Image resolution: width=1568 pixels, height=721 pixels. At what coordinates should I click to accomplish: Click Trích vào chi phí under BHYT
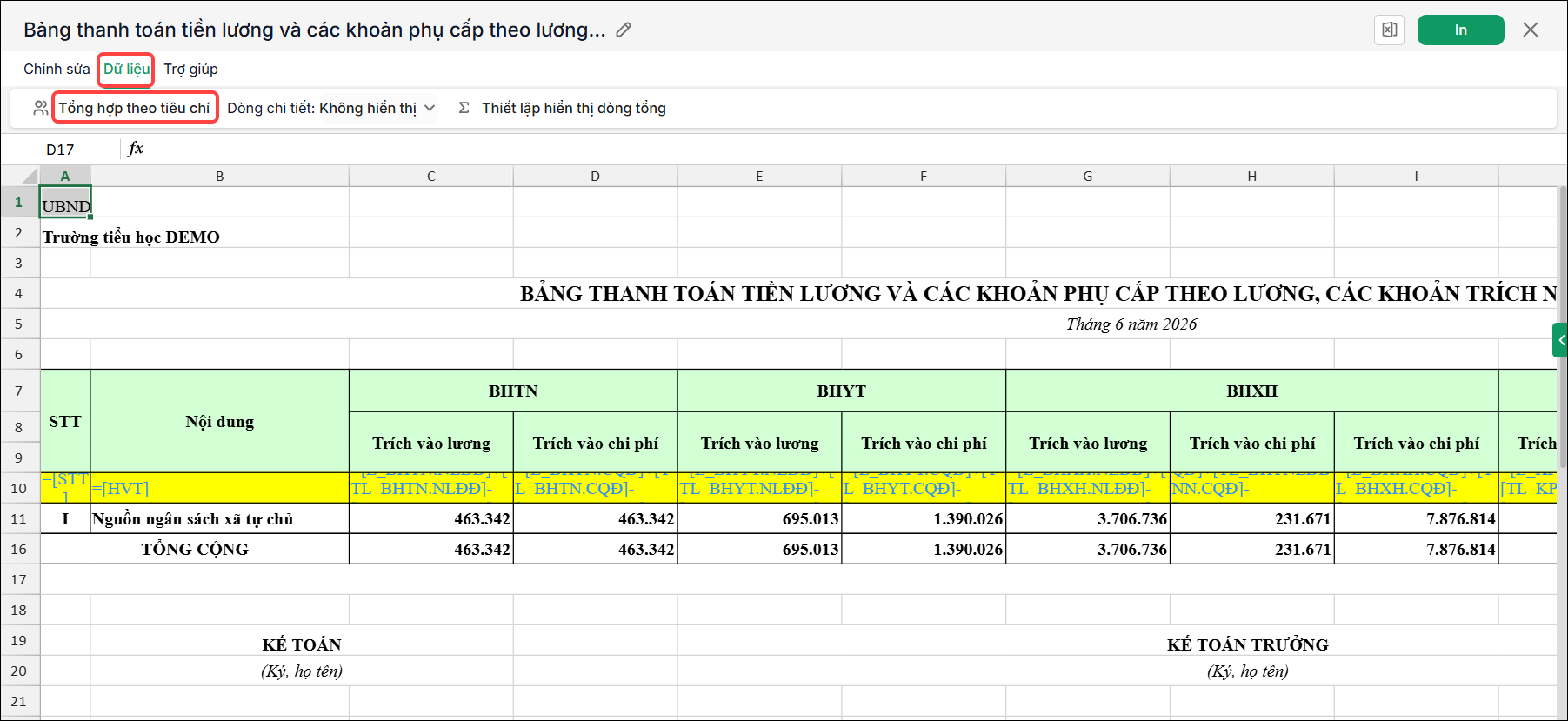pos(924,443)
